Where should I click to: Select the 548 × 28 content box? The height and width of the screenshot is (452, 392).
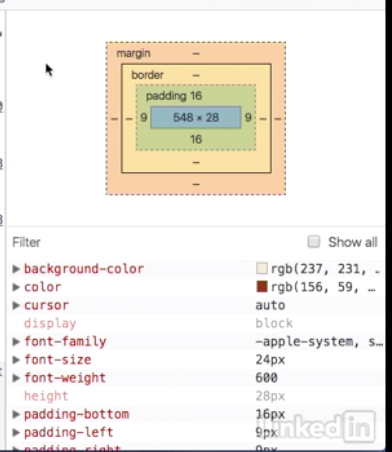[x=196, y=117]
